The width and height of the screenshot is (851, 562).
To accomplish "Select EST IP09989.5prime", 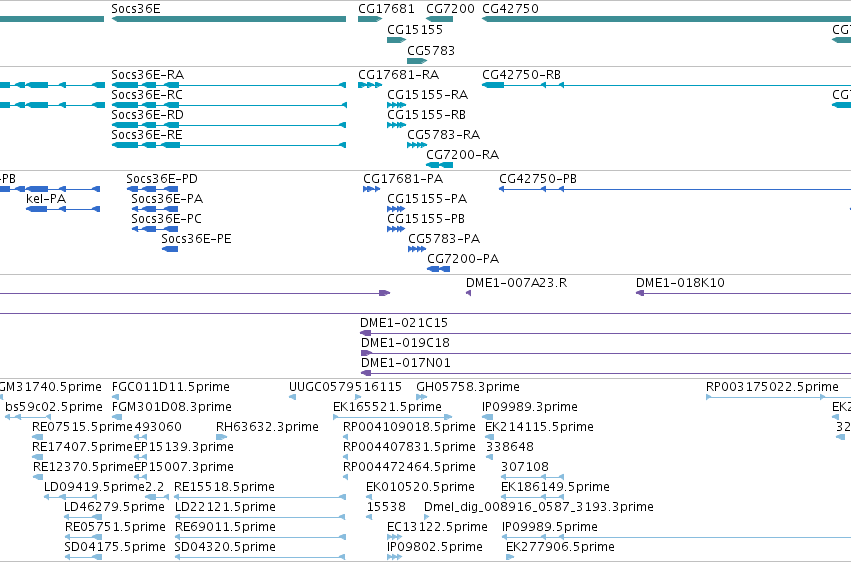I will coord(676,538).
